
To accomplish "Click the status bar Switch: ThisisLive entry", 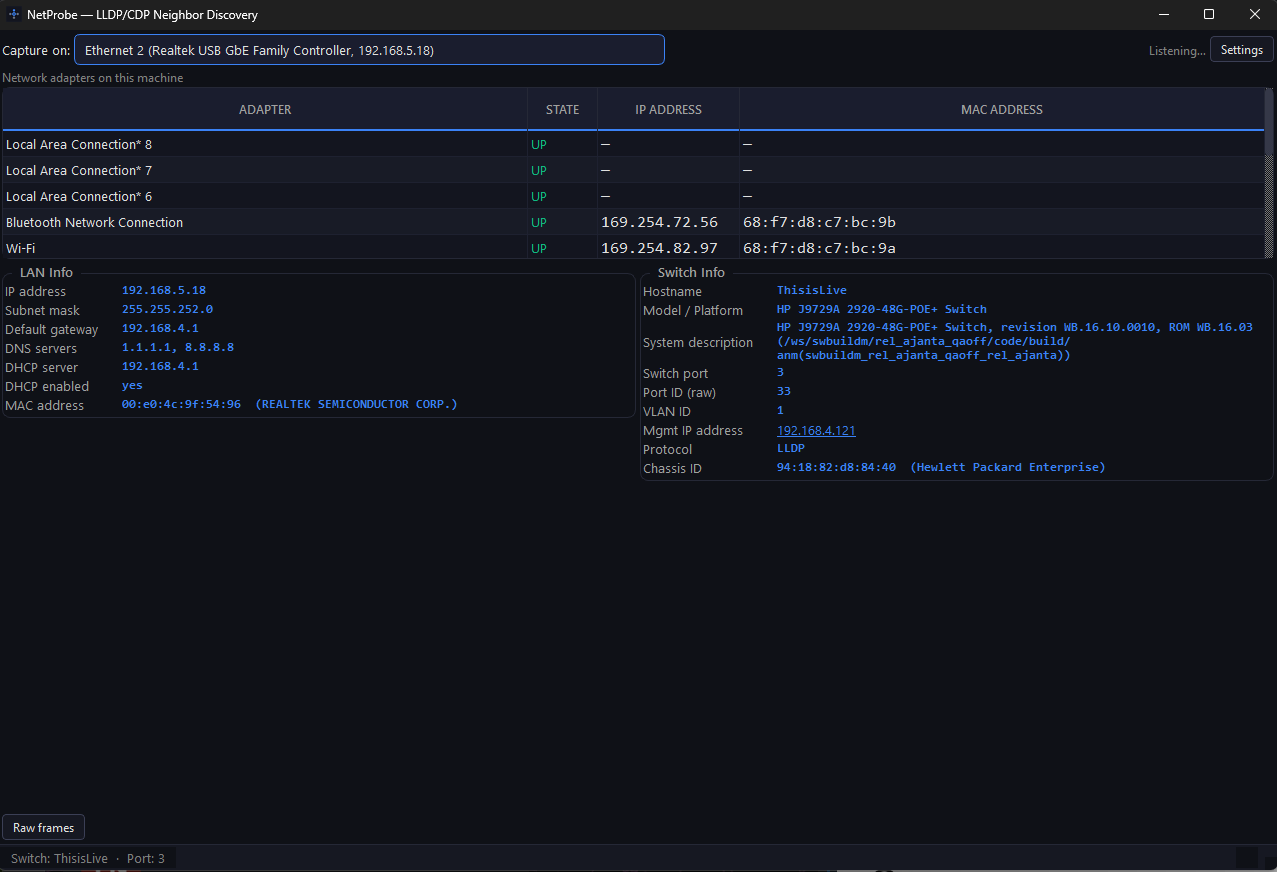I will click(x=59, y=858).
